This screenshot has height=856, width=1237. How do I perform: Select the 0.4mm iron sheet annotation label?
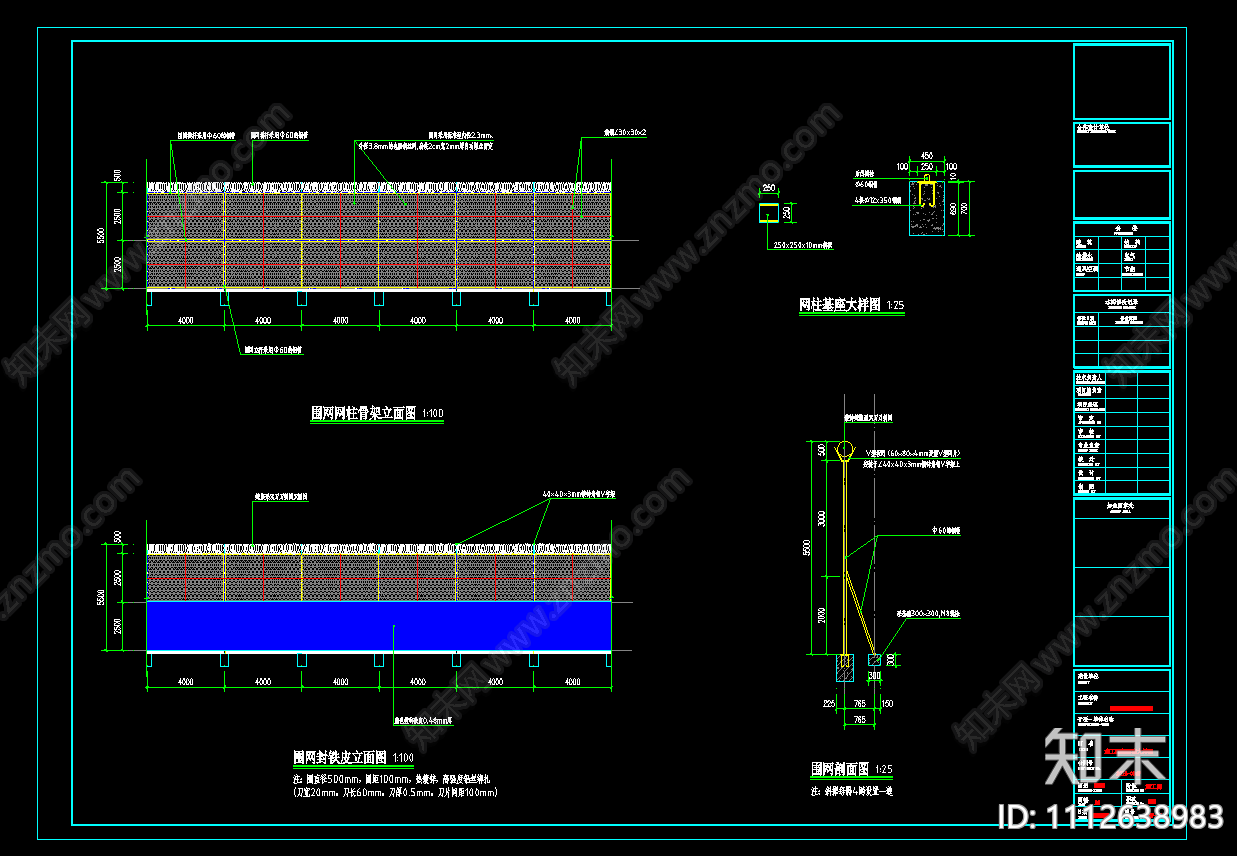(x=418, y=720)
